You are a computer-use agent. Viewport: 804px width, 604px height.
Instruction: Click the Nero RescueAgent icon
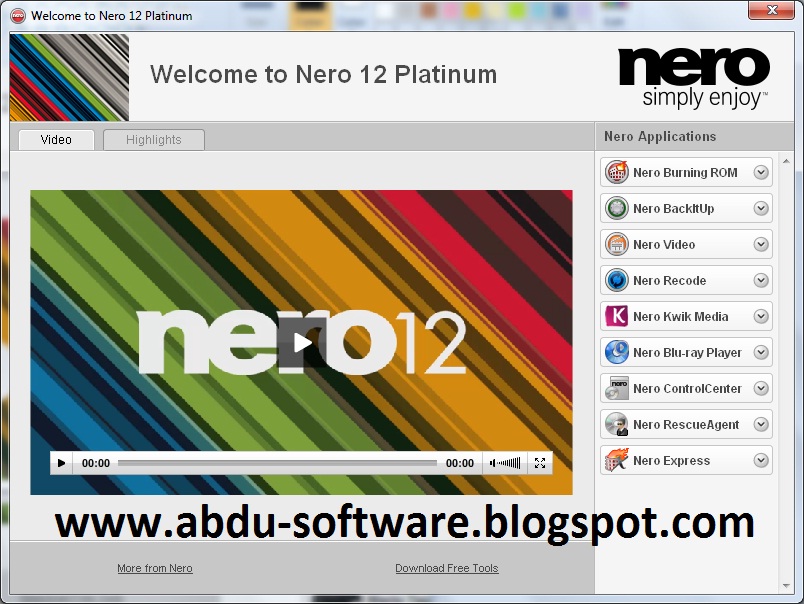coord(616,424)
